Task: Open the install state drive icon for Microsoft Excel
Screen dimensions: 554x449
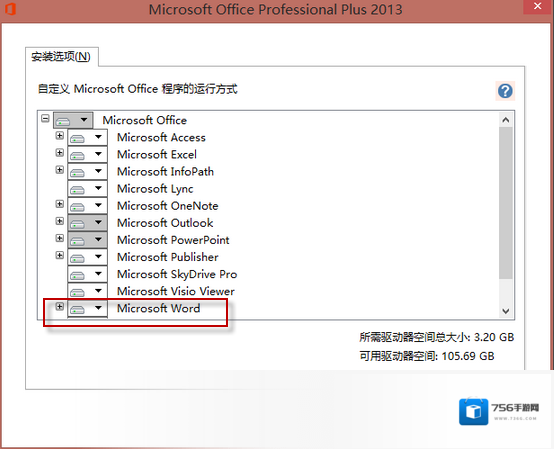Action: [x=77, y=155]
